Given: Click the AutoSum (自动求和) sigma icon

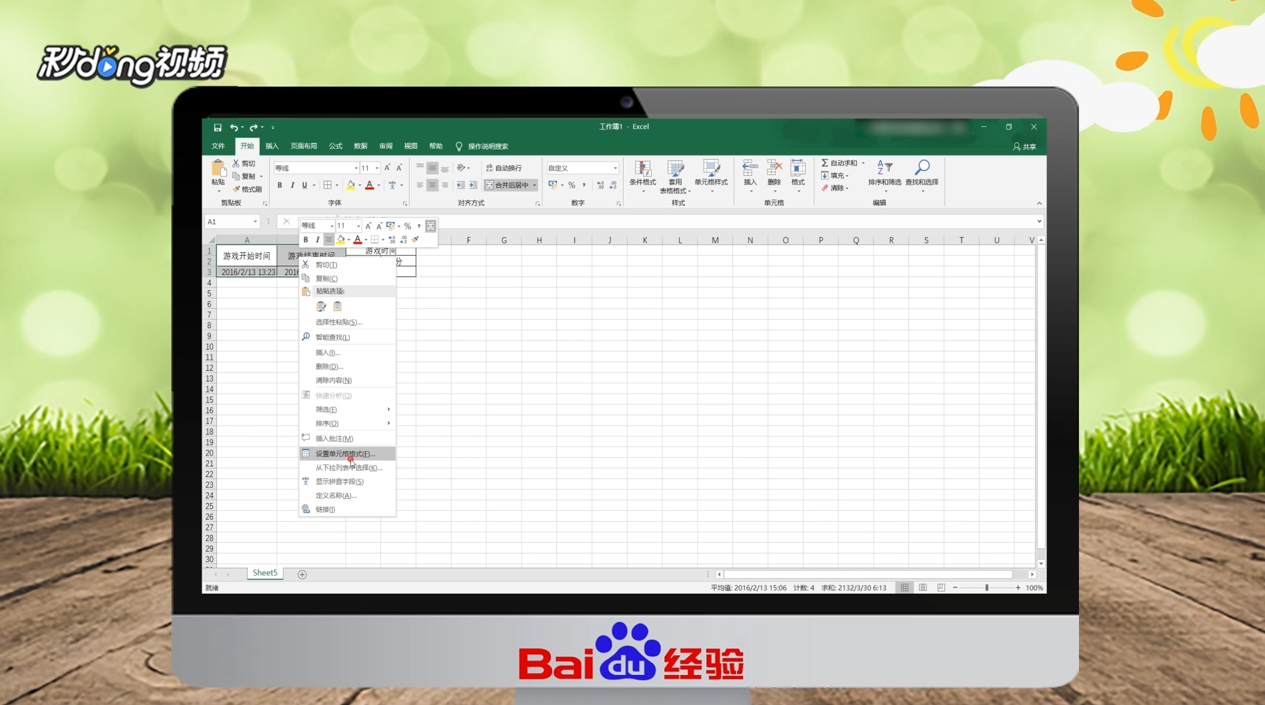Looking at the screenshot, I should (x=825, y=163).
